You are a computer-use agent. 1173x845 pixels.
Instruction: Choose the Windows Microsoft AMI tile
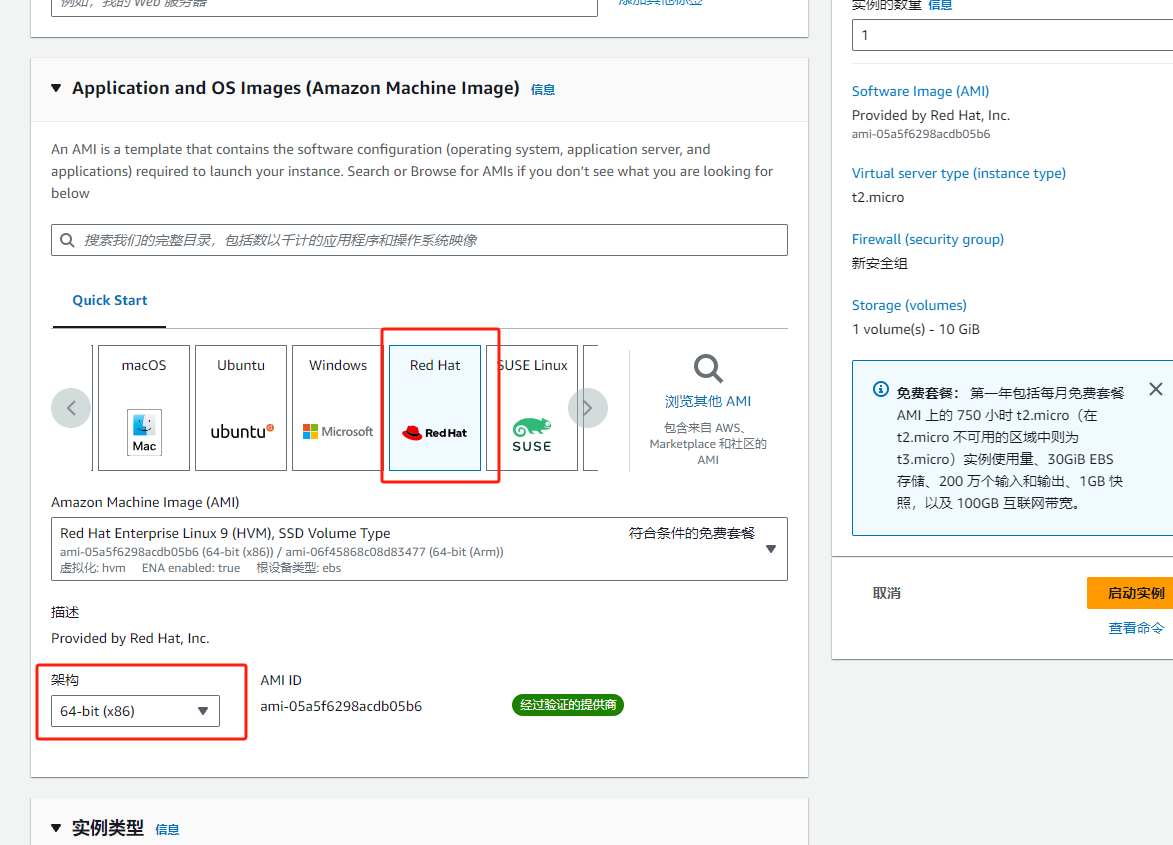coord(337,408)
